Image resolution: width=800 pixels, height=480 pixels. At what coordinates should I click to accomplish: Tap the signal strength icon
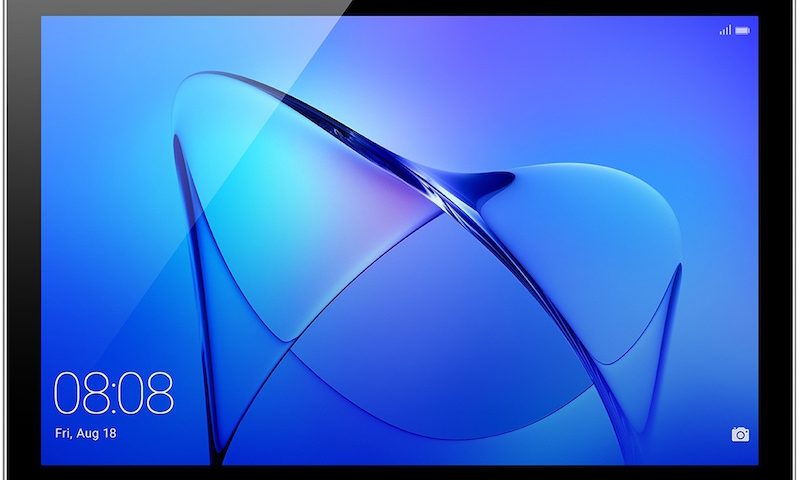[726, 30]
